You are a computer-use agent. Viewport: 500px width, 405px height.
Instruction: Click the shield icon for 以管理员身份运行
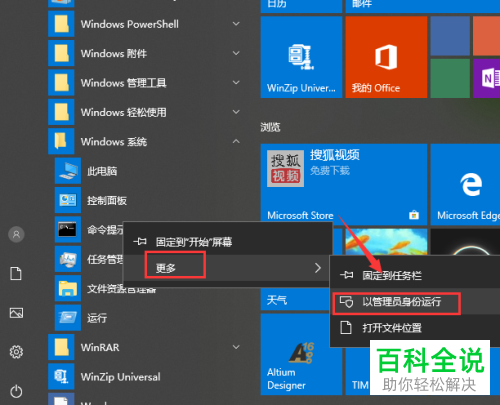346,302
